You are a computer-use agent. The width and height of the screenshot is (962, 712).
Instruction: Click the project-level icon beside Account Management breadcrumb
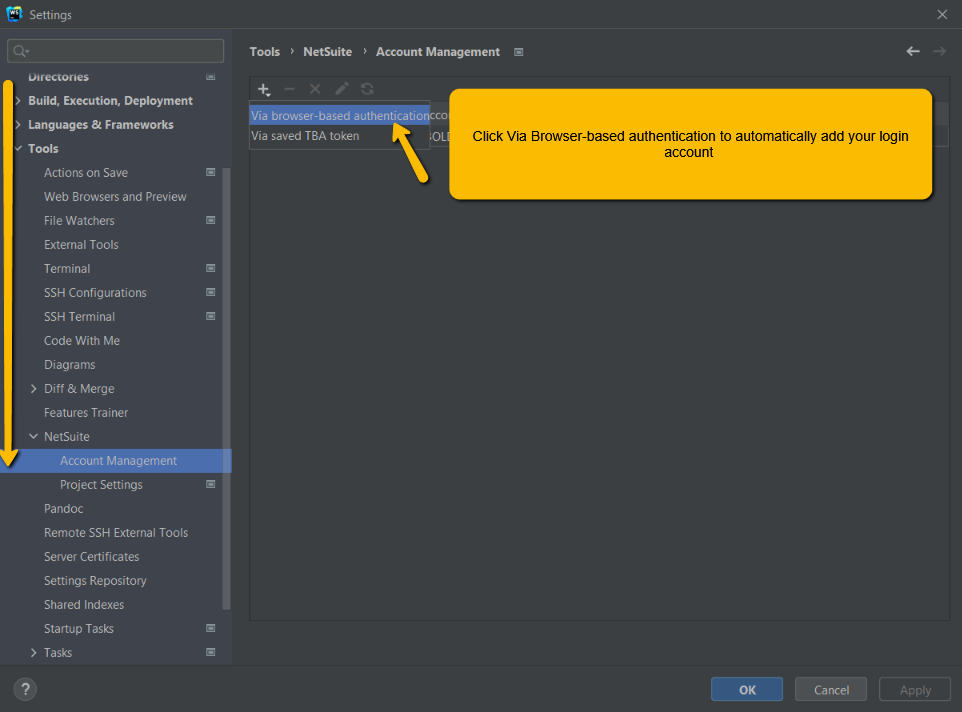pos(518,52)
